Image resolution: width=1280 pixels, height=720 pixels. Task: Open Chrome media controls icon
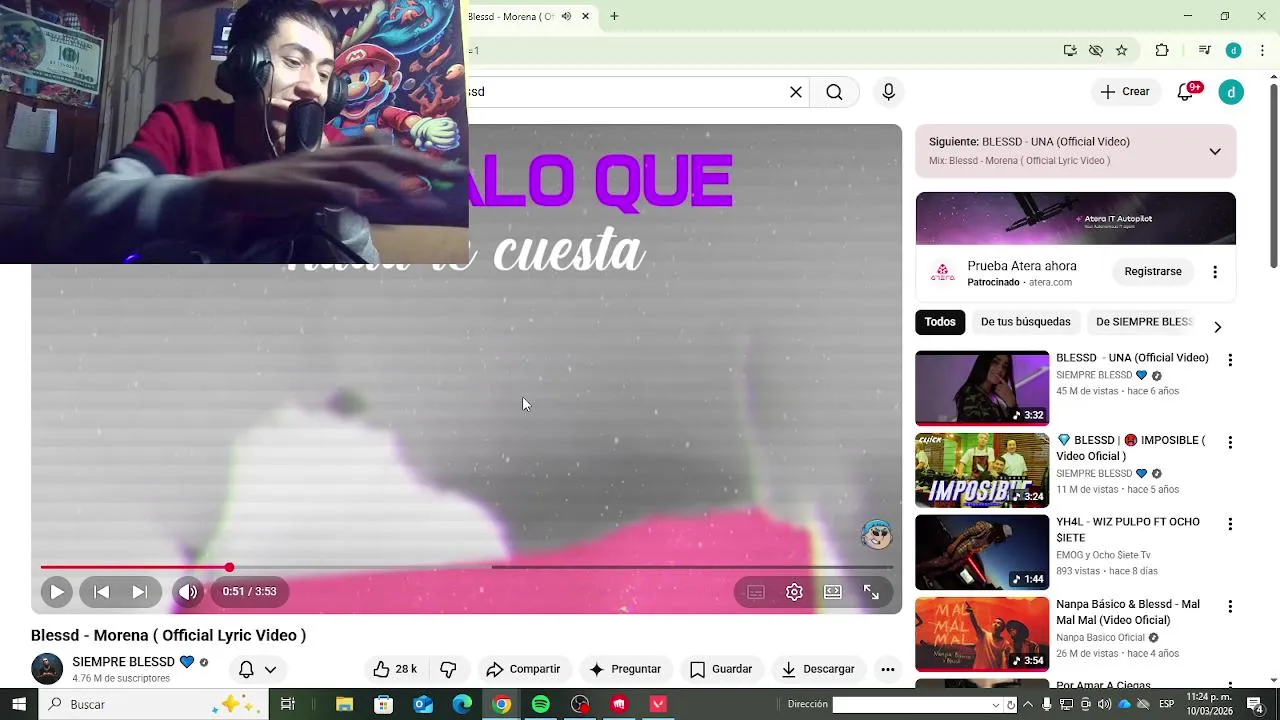(x=1204, y=51)
